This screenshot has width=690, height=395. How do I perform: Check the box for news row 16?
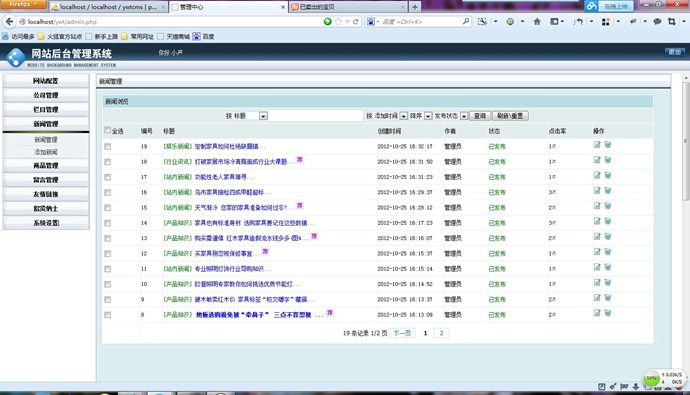click(x=107, y=193)
